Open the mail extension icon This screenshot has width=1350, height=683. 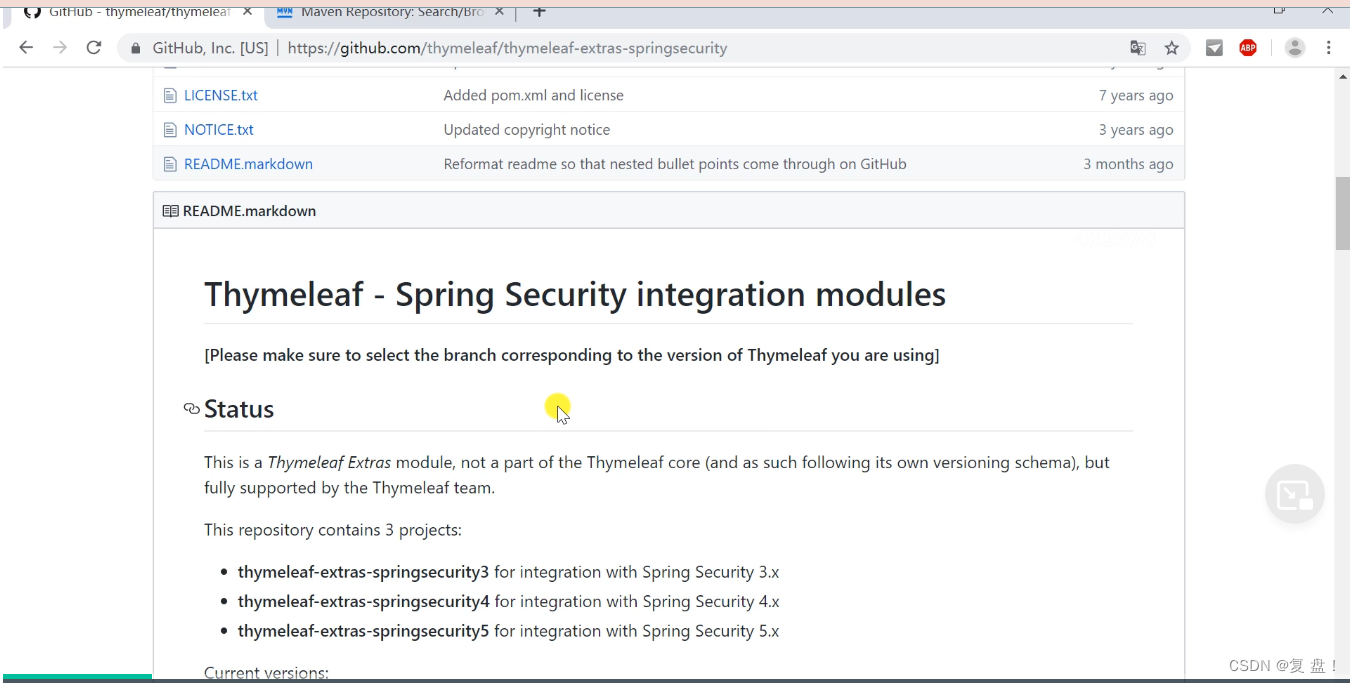1214,48
